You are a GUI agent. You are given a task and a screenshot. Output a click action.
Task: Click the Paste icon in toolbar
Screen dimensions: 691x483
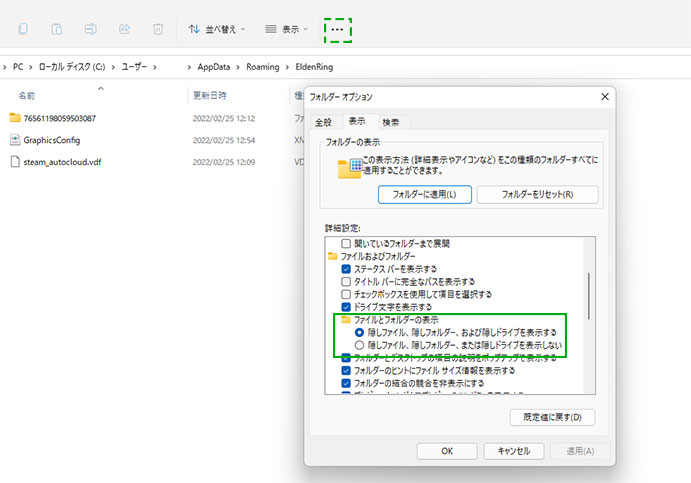[x=57, y=30]
